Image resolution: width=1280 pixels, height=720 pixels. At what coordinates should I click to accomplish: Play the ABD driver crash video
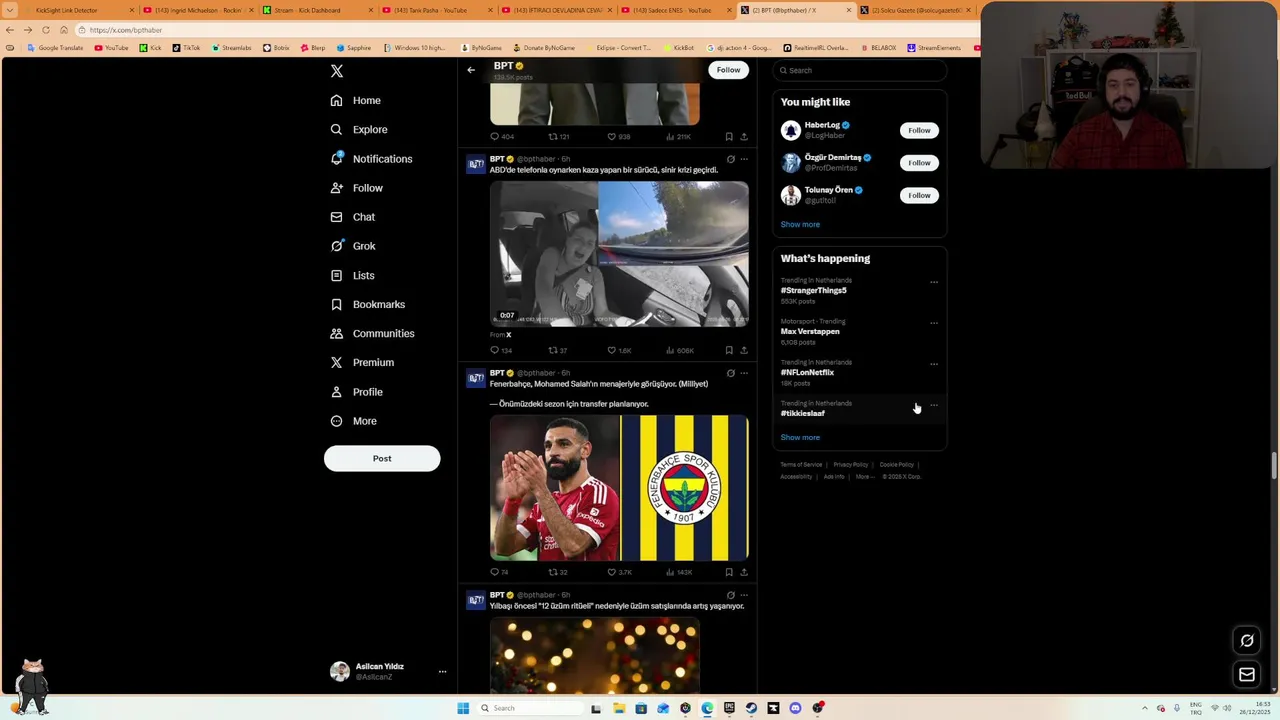coord(619,253)
